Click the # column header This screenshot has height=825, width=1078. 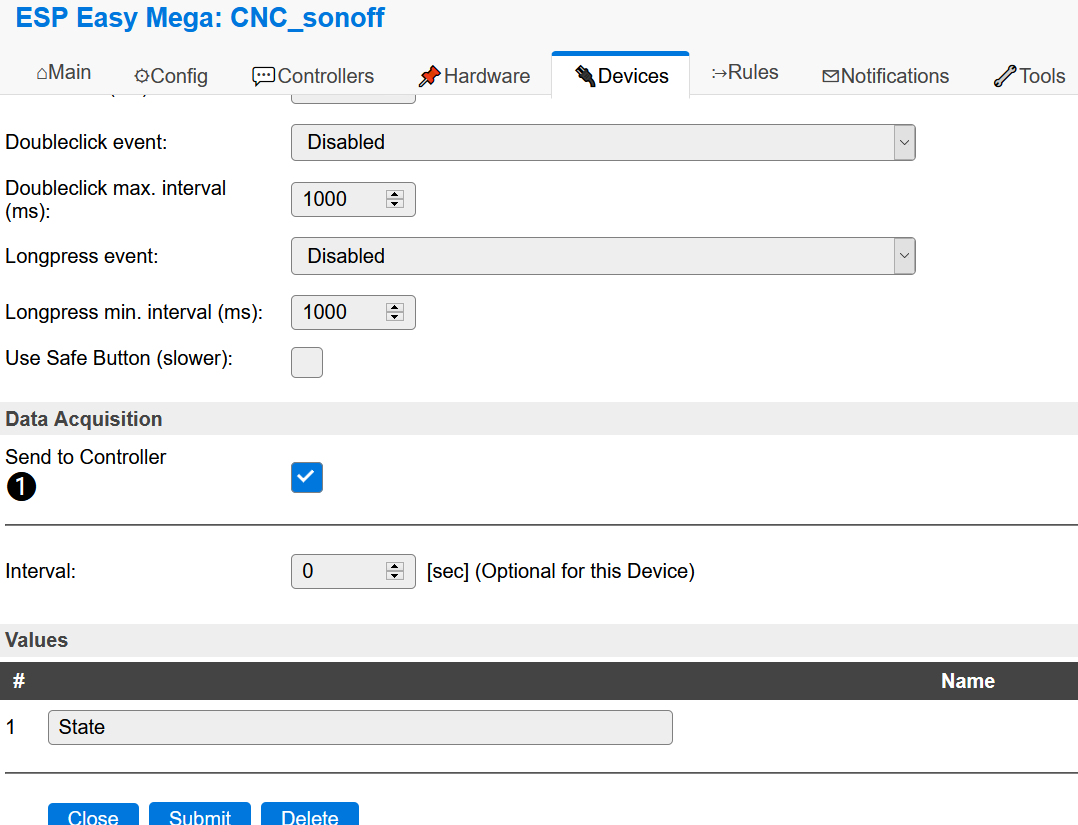[x=19, y=681]
